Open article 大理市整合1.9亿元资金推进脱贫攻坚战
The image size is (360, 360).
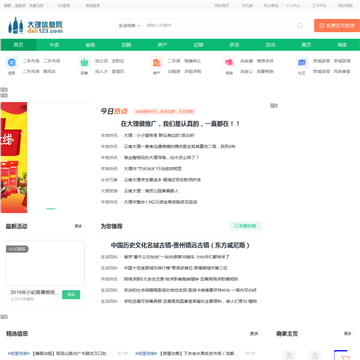tap(161, 202)
